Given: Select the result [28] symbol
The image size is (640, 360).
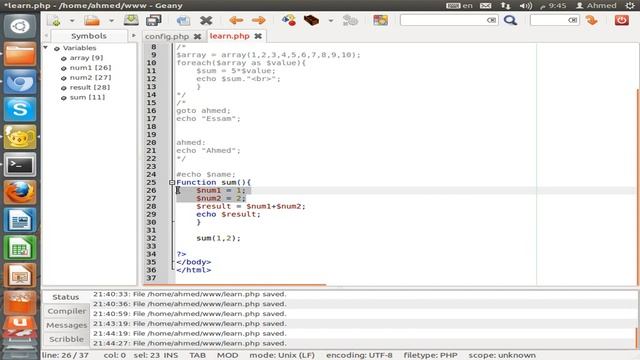Looking at the screenshot, I should 90,87.
